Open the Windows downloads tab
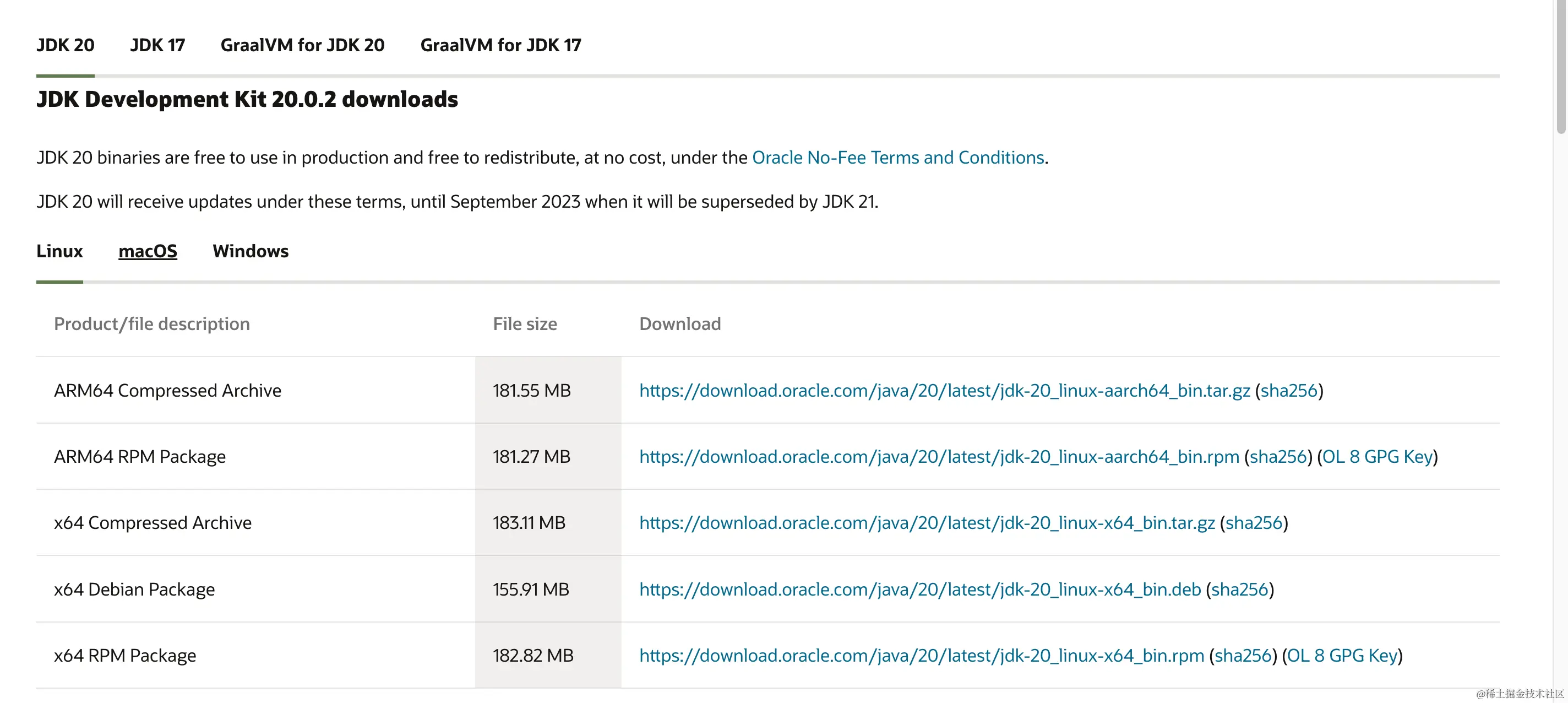Image resolution: width=1568 pixels, height=703 pixels. (x=250, y=251)
